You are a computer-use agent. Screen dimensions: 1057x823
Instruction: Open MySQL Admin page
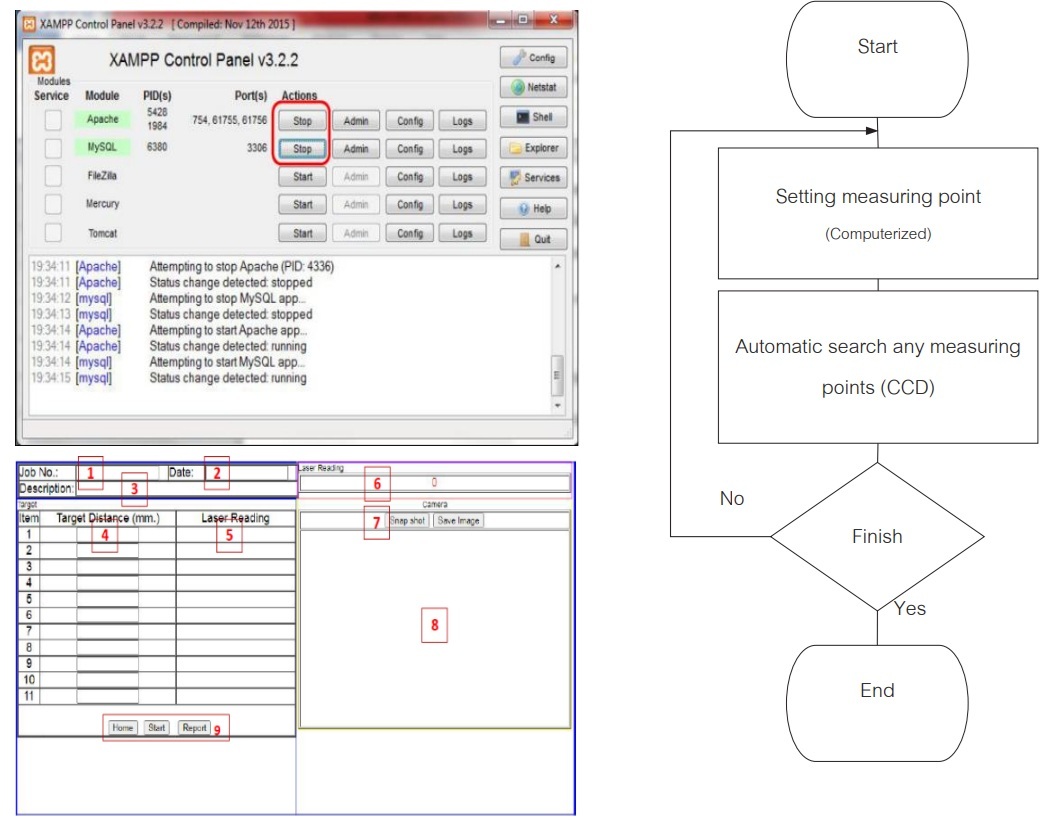(356, 149)
